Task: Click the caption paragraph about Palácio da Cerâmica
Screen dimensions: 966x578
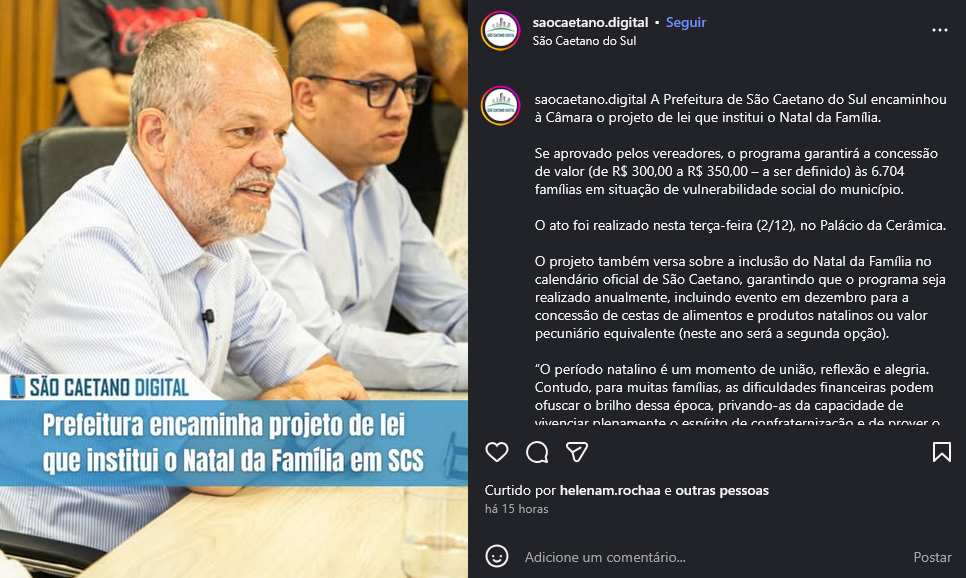Action: 740,226
